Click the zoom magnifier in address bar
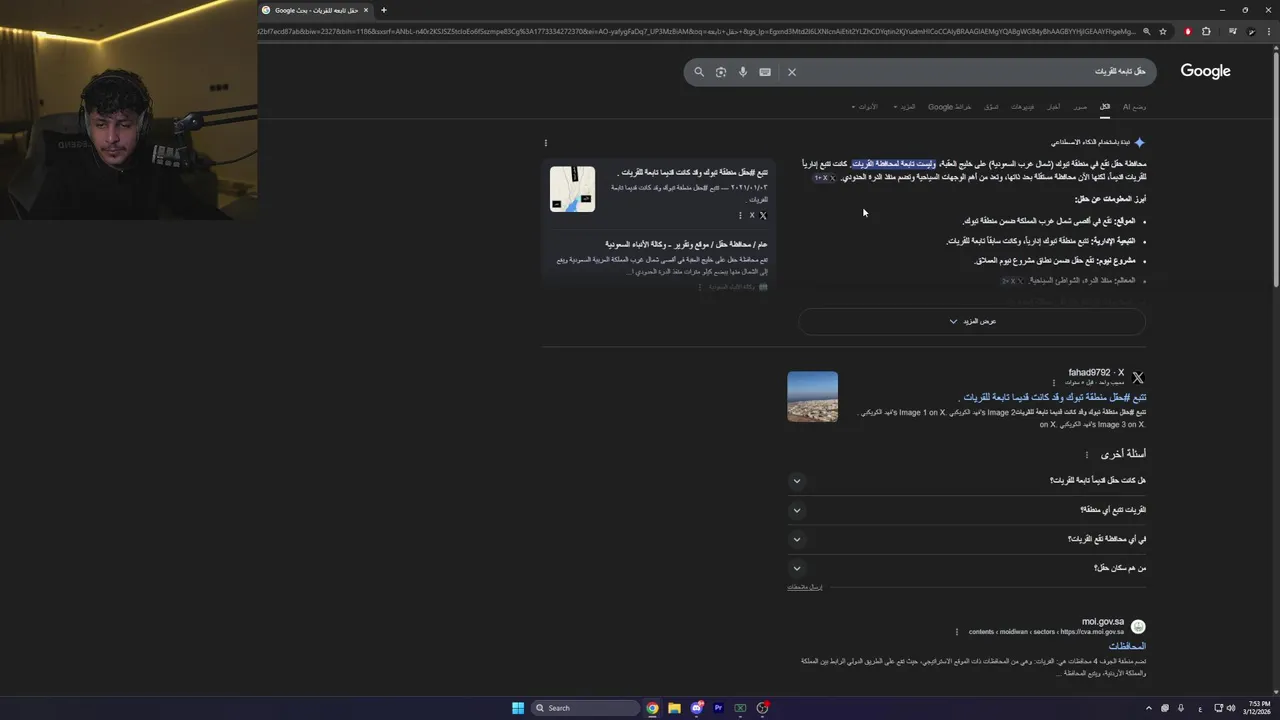 click(x=1146, y=31)
